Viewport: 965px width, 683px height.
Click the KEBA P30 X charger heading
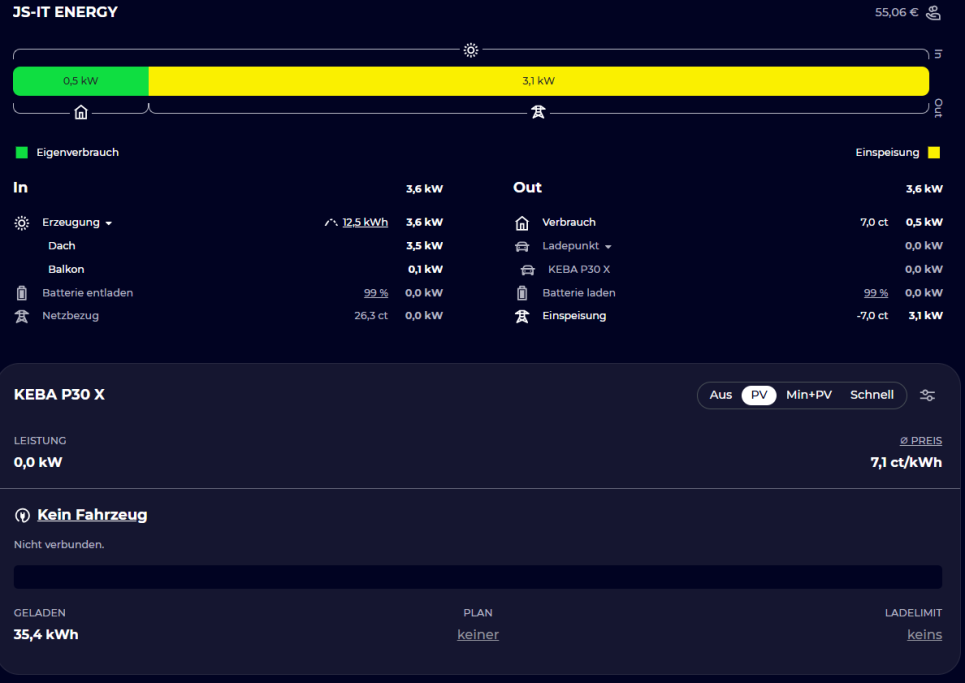(x=59, y=394)
